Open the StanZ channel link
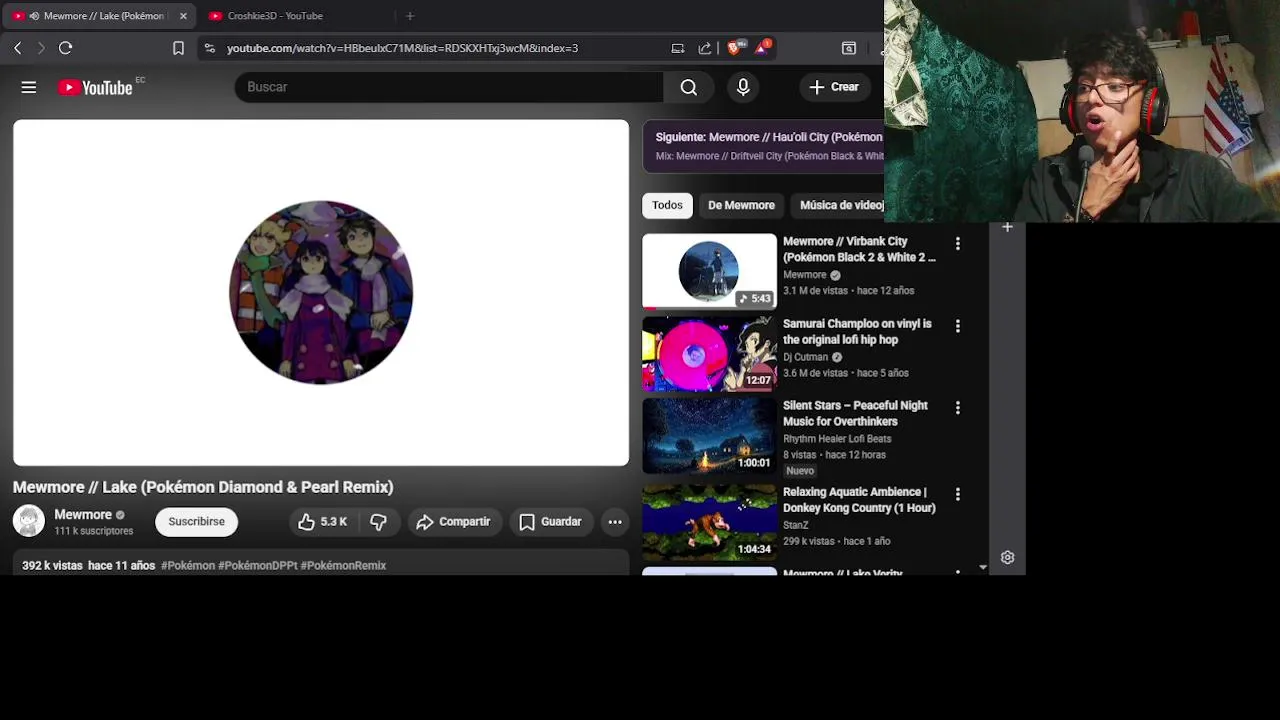 [x=795, y=525]
